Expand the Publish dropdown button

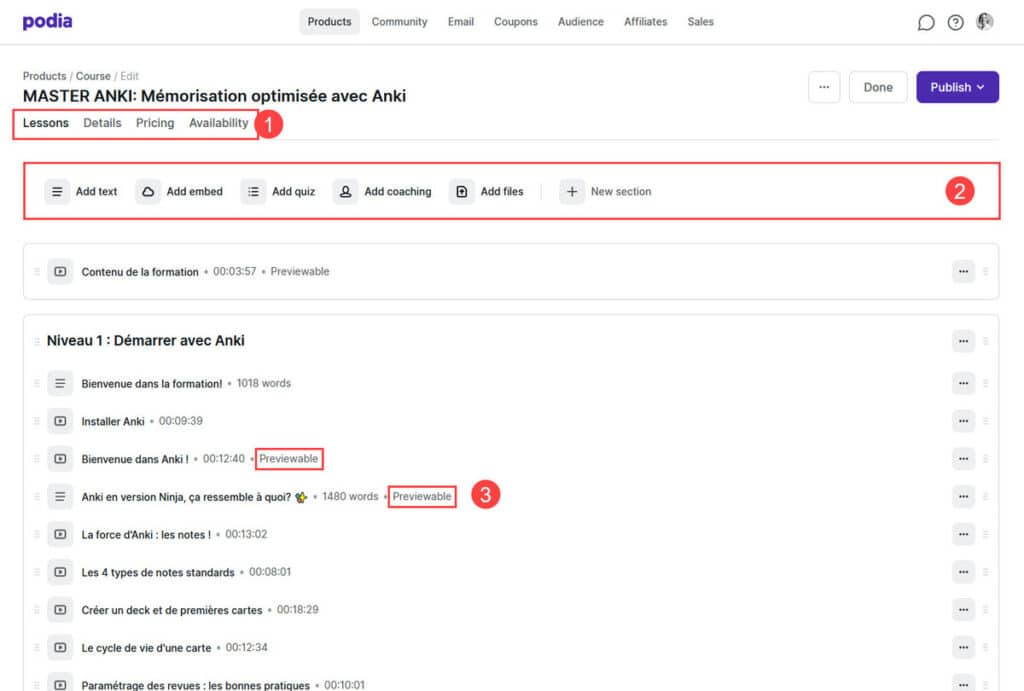[957, 87]
